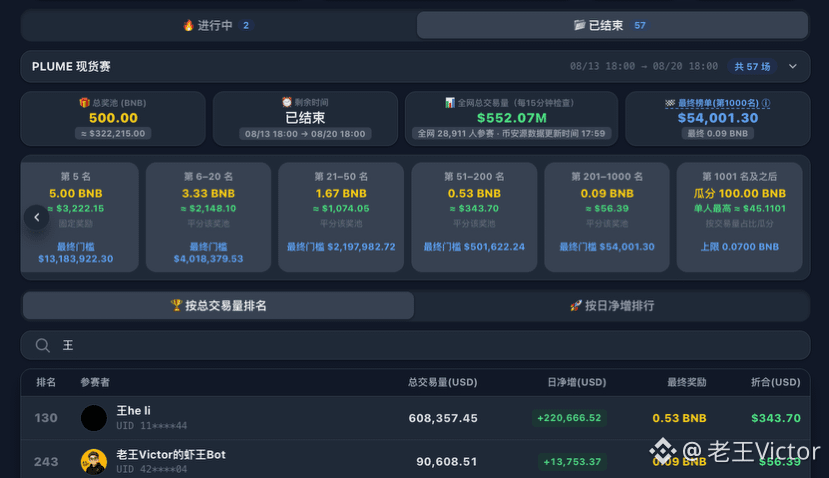Click the +13,753.37 daily increase badge

click(x=572, y=462)
